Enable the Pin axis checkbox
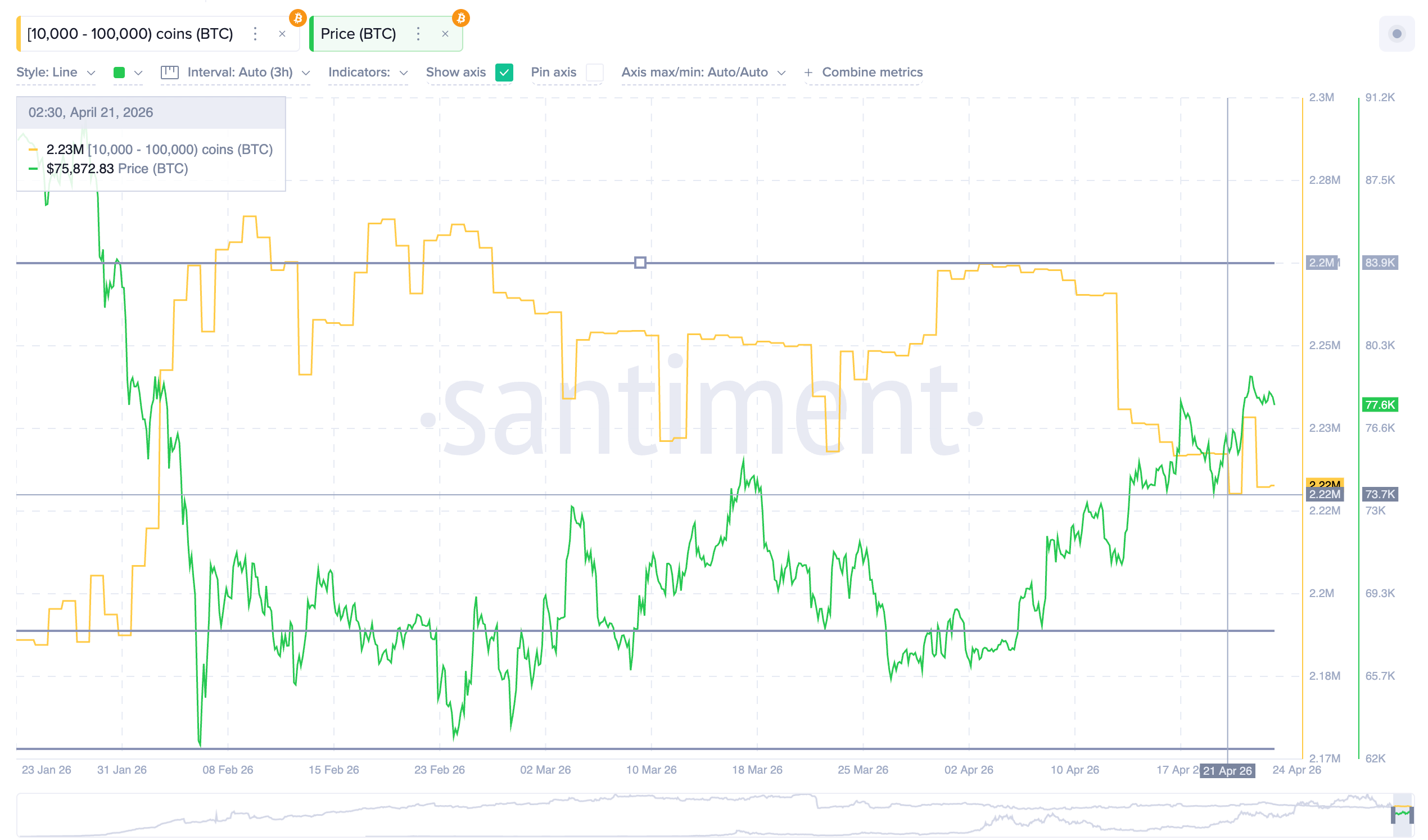Image resolution: width=1428 pixels, height=840 pixels. pos(594,73)
